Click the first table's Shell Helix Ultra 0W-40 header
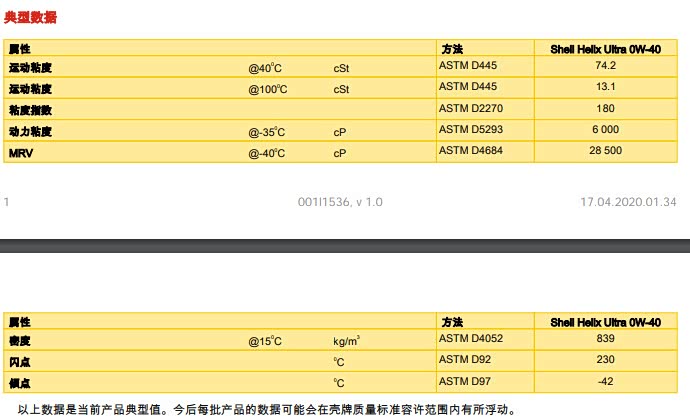The image size is (690, 418). pyautogui.click(x=606, y=49)
